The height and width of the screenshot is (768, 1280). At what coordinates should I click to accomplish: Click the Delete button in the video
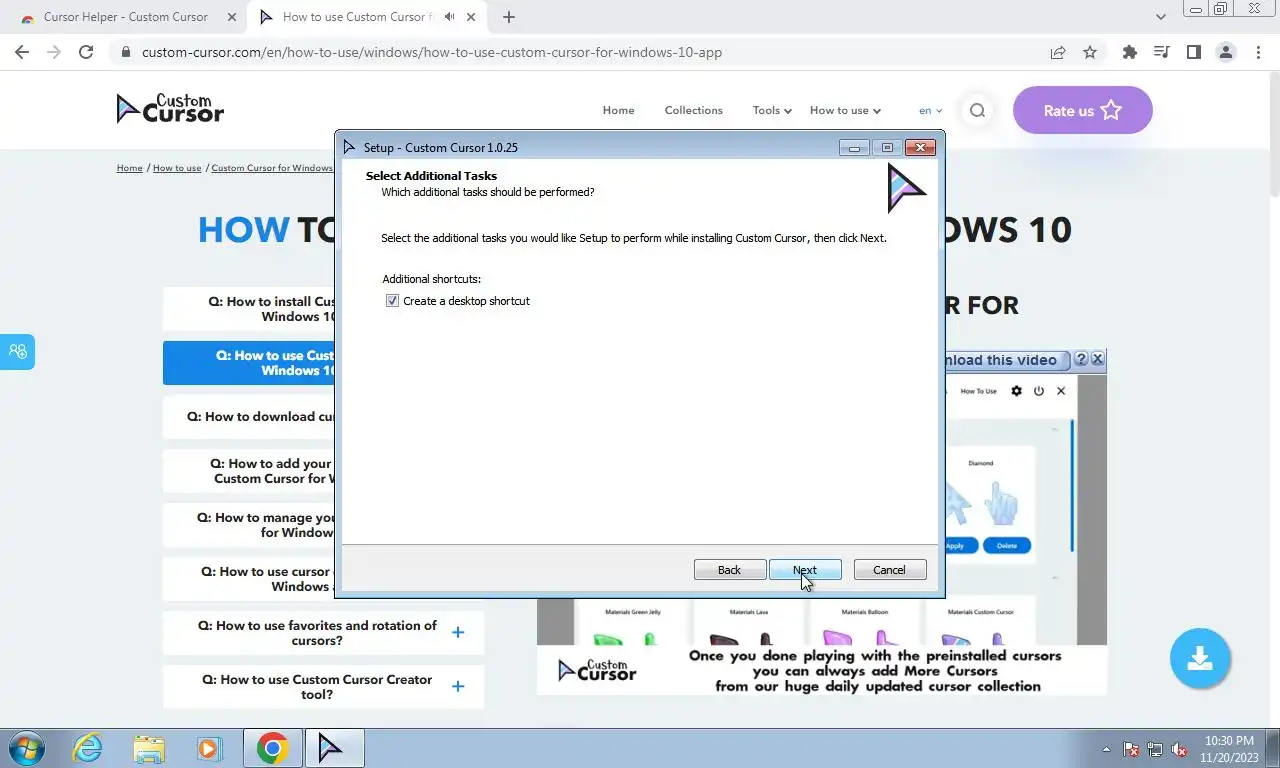click(1006, 546)
